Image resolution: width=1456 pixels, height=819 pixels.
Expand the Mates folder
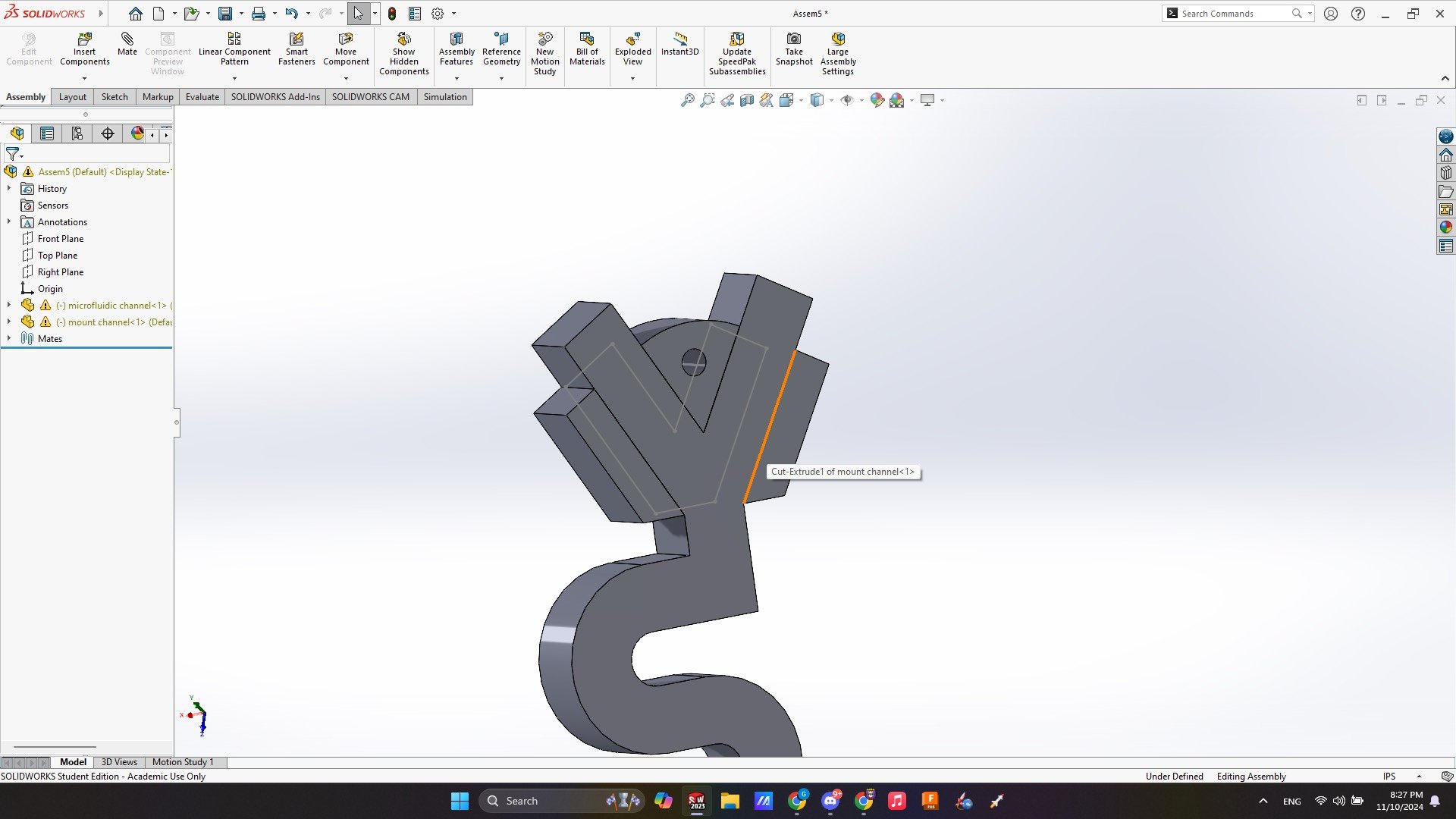click(x=9, y=339)
